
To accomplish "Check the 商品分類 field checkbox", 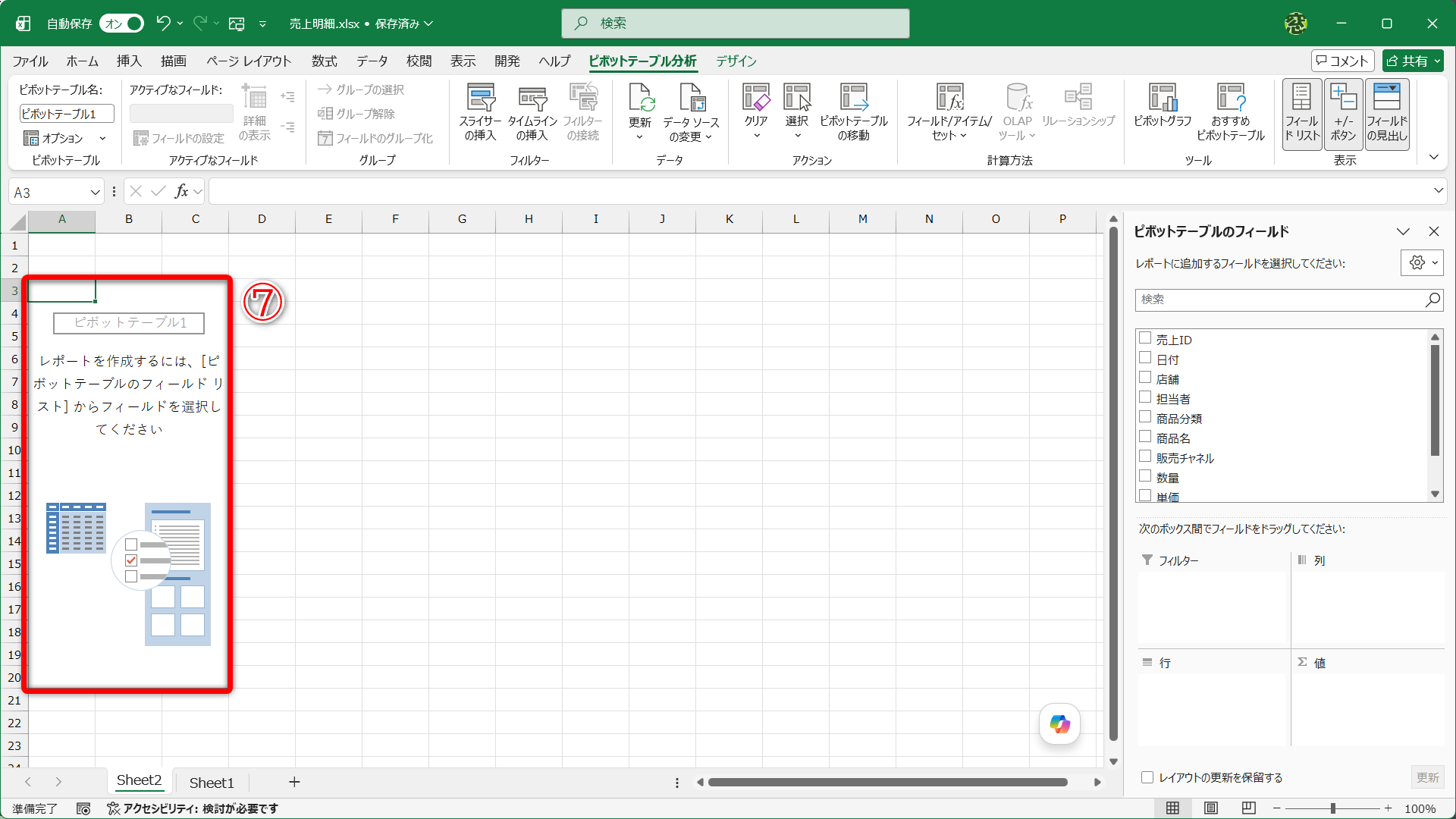I will click(1145, 417).
